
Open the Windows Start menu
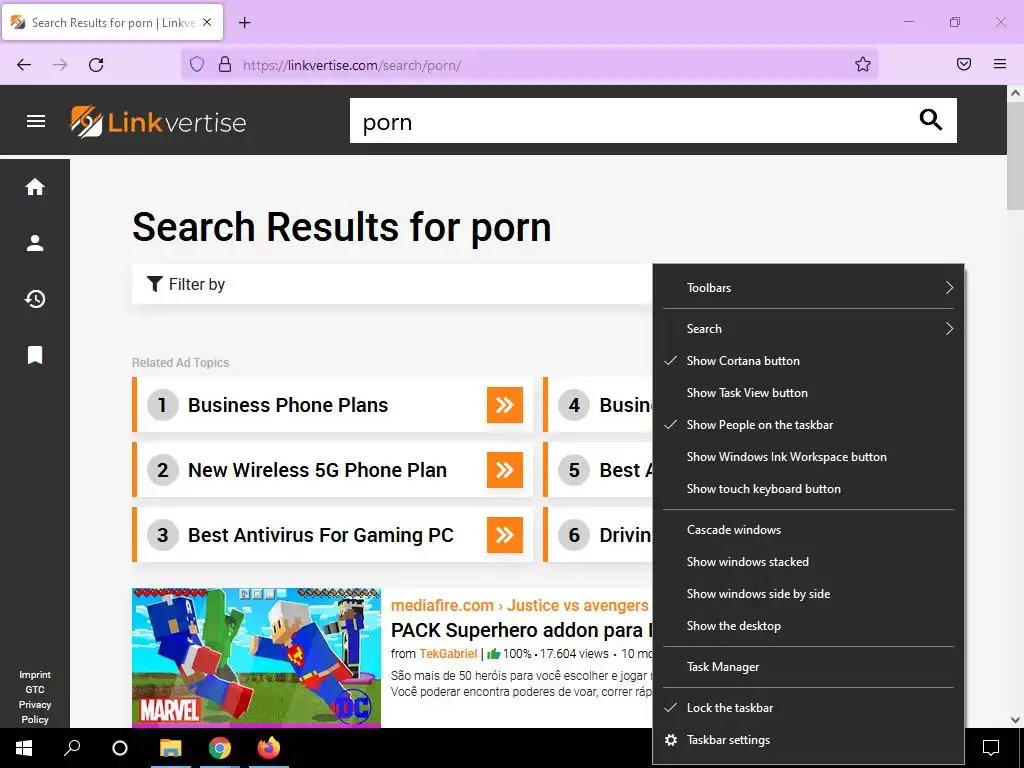click(24, 748)
